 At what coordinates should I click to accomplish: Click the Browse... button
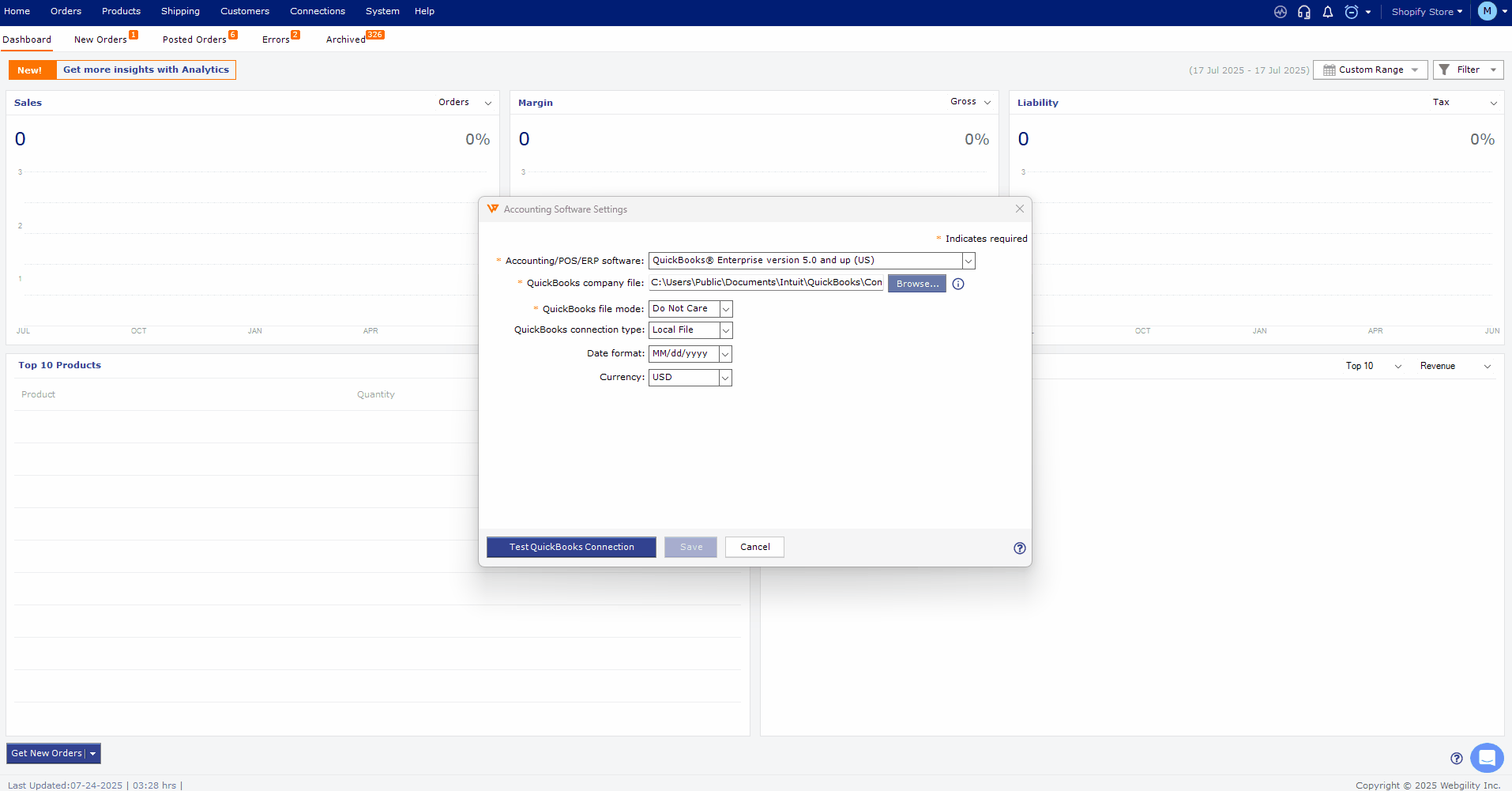click(x=917, y=284)
